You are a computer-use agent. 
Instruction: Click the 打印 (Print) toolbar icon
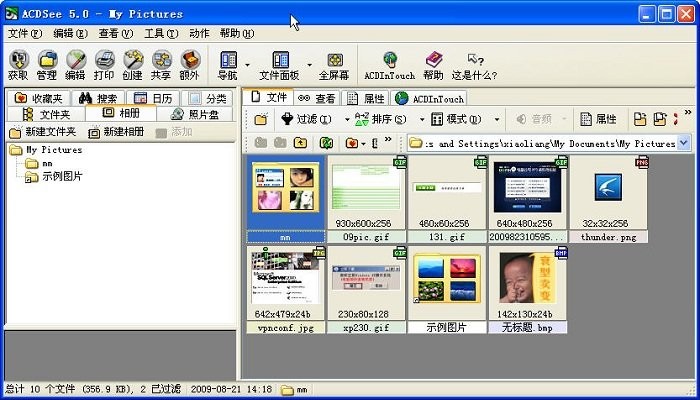[104, 65]
